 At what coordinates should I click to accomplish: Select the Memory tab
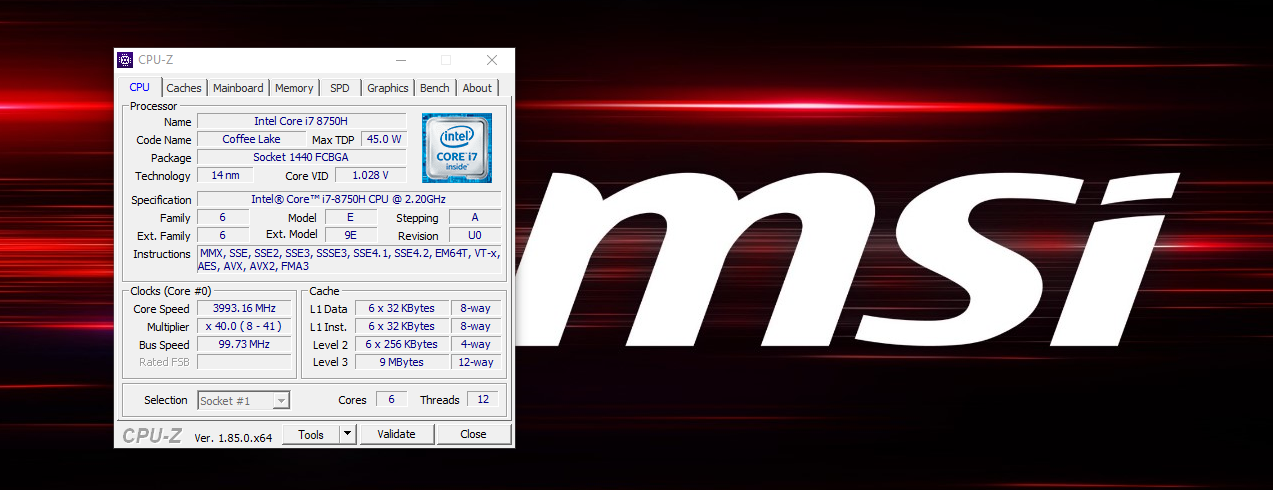294,88
